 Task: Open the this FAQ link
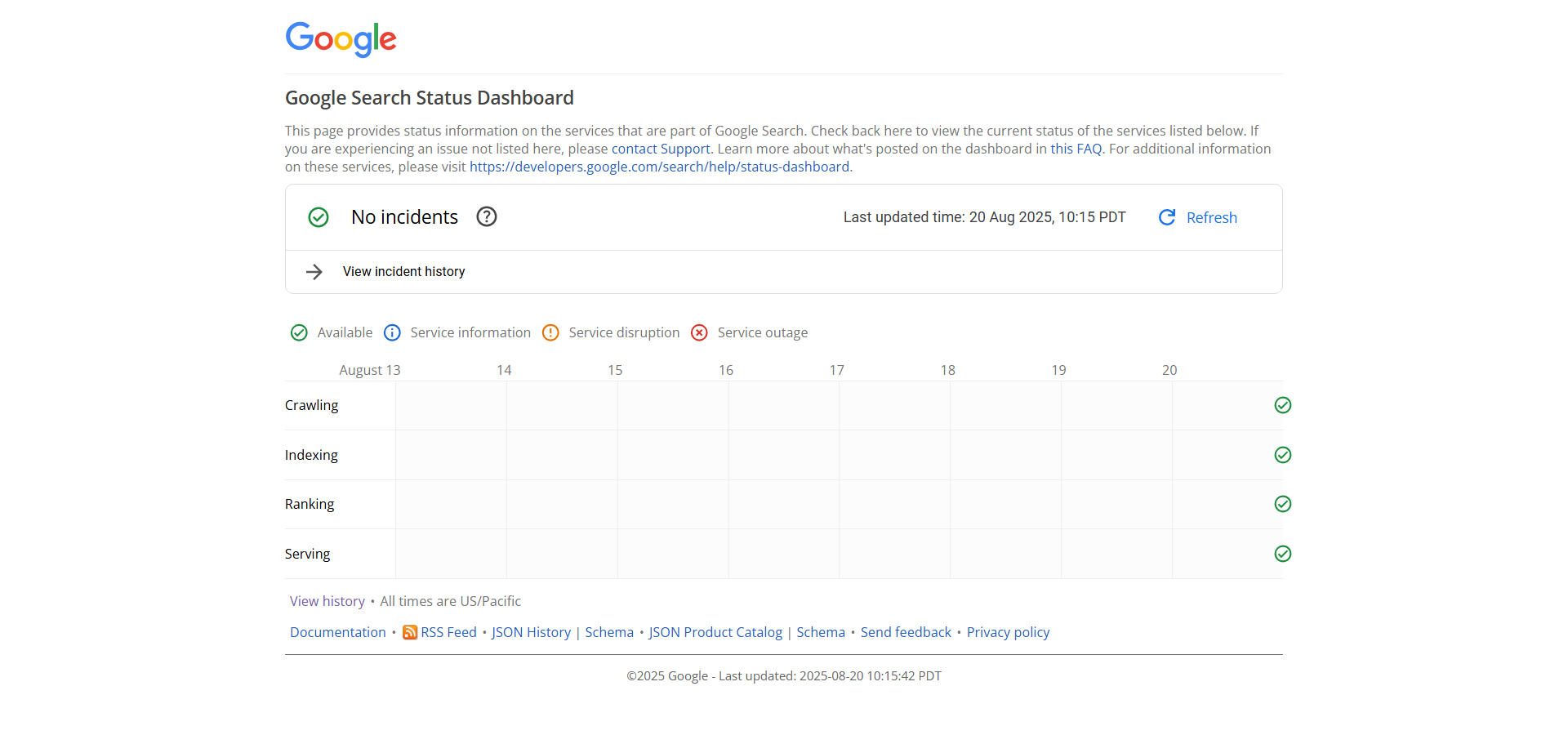click(x=1076, y=149)
